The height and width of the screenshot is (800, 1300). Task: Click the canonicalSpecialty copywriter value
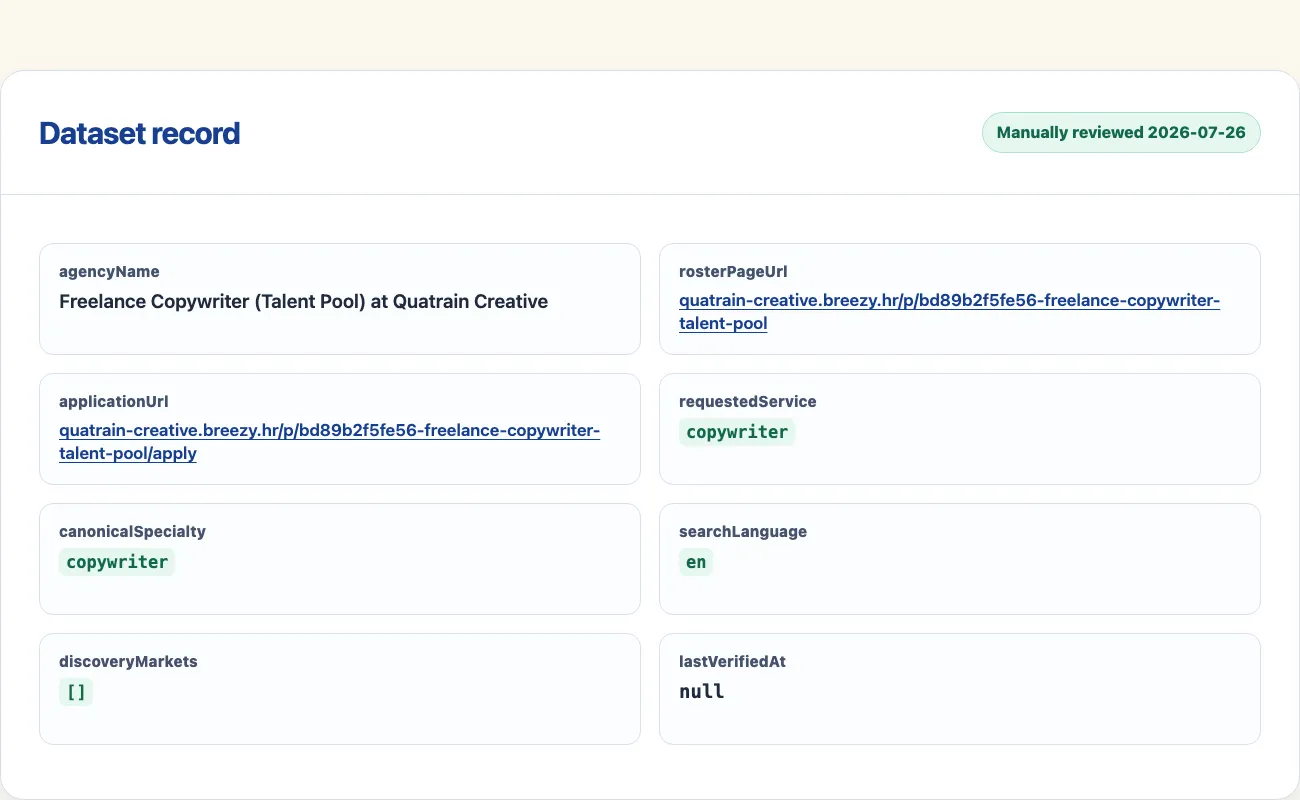117,562
